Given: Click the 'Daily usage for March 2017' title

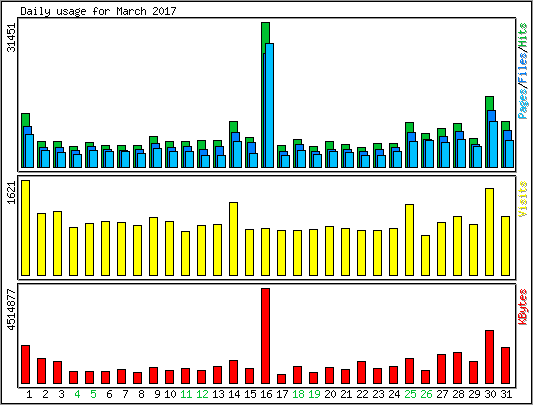Looking at the screenshot, I should (x=98, y=11).
